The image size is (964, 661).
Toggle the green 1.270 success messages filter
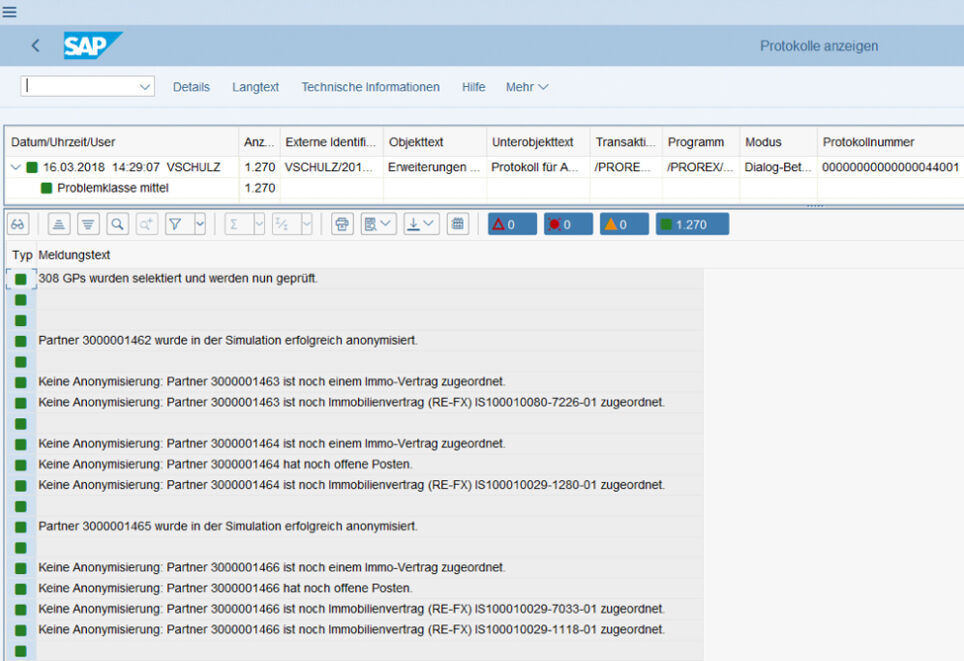coord(691,224)
